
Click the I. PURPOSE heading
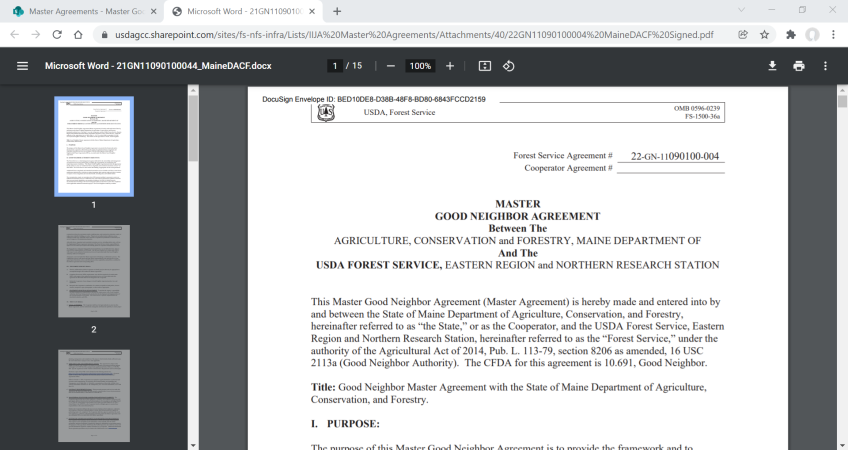[345, 424]
